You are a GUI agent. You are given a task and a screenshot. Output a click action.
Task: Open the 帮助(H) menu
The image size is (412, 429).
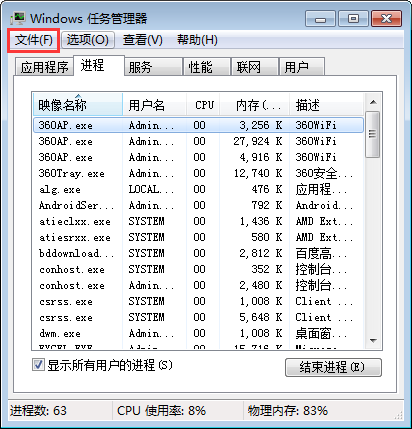197,40
